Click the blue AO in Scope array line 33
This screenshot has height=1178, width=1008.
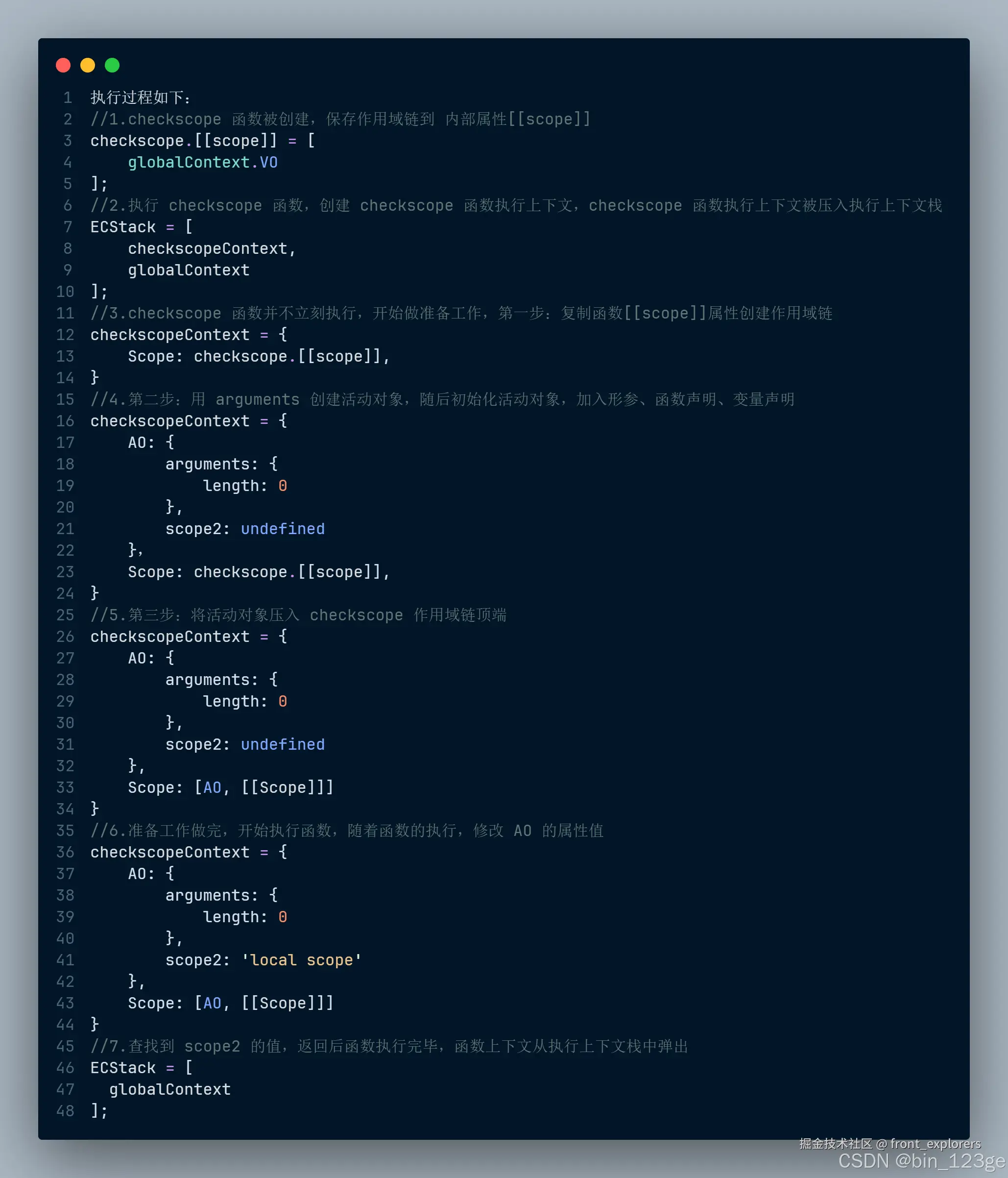coord(212,788)
